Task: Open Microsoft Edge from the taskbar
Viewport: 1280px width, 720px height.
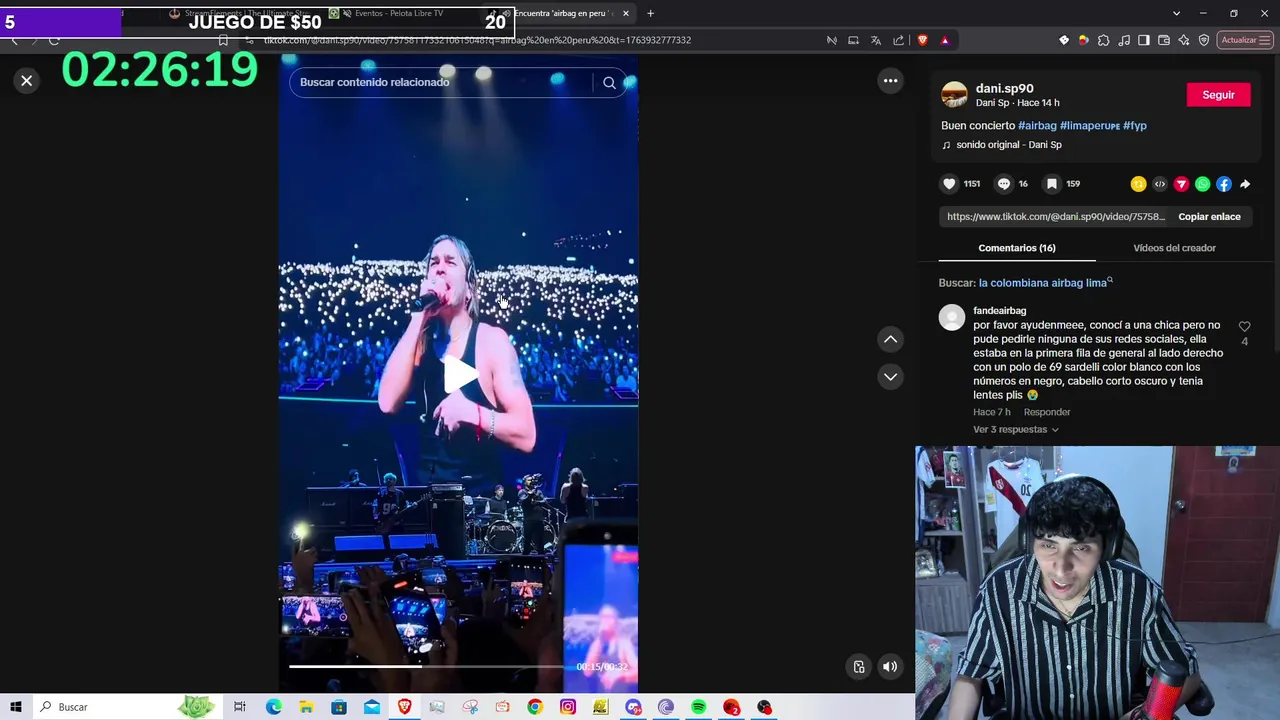Action: click(273, 707)
